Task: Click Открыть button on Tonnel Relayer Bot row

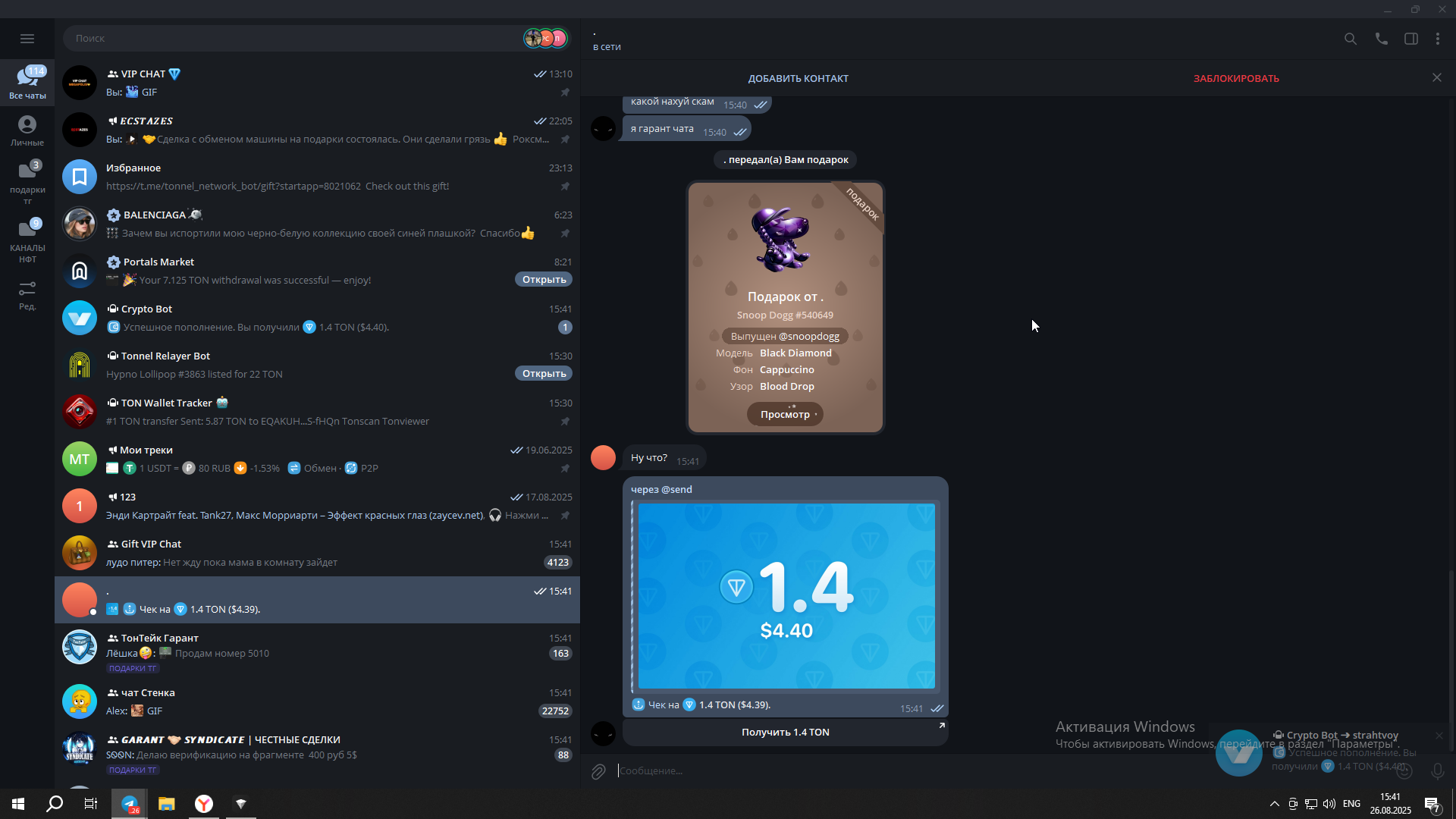Action: [544, 374]
